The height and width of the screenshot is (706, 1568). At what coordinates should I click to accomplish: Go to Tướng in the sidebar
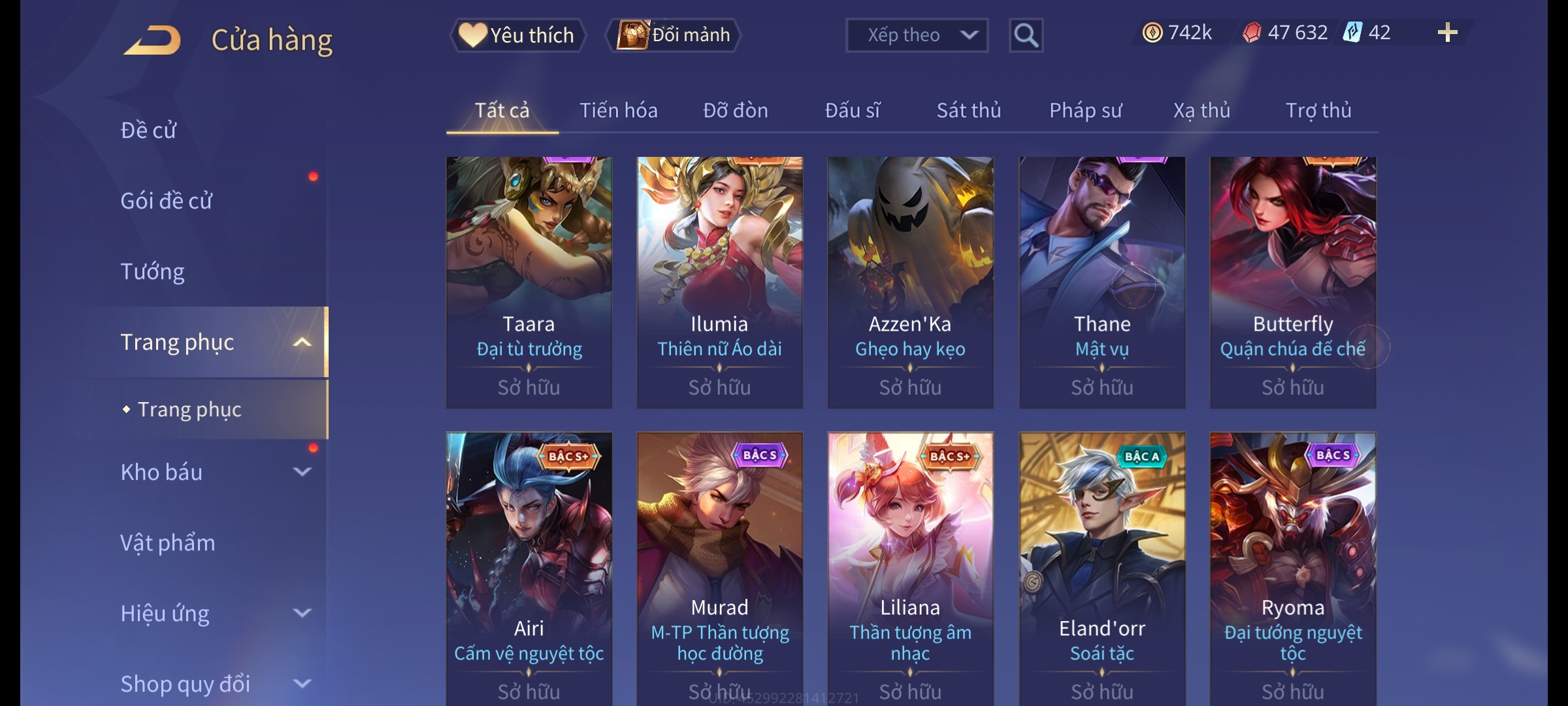pos(152,271)
